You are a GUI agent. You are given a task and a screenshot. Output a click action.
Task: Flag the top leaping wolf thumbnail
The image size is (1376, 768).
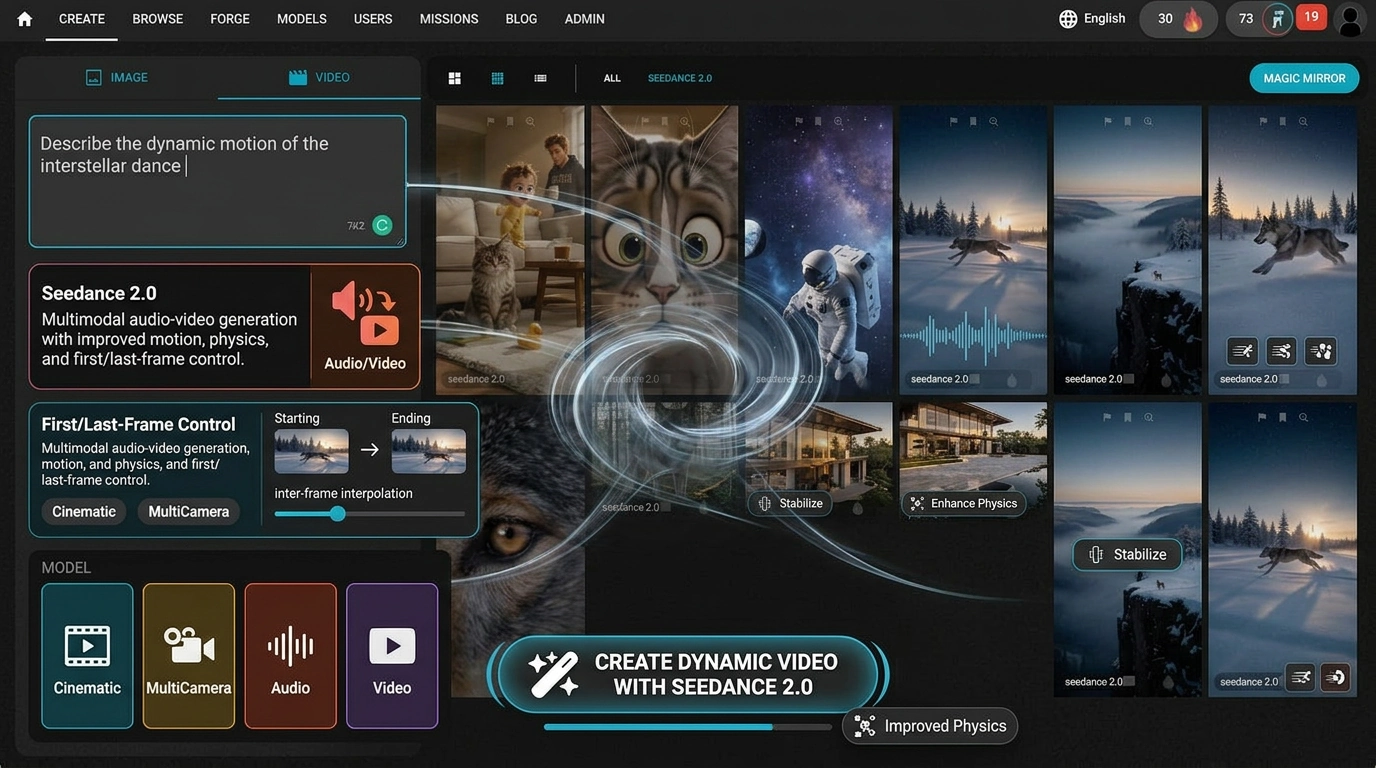[1263, 121]
